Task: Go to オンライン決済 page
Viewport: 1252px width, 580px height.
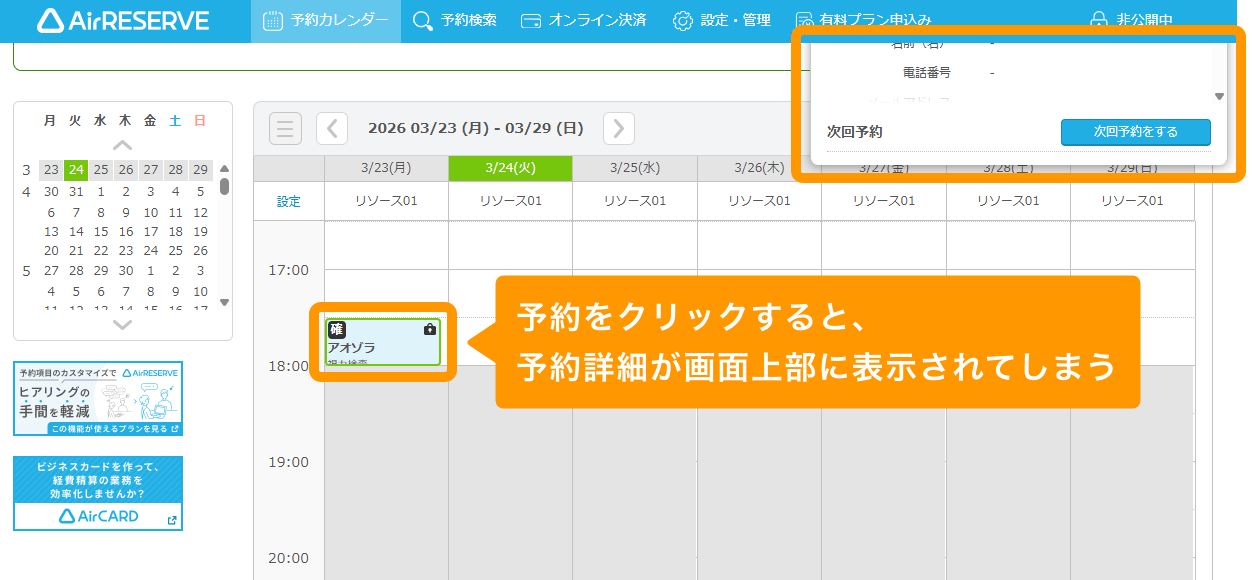Action: point(584,21)
